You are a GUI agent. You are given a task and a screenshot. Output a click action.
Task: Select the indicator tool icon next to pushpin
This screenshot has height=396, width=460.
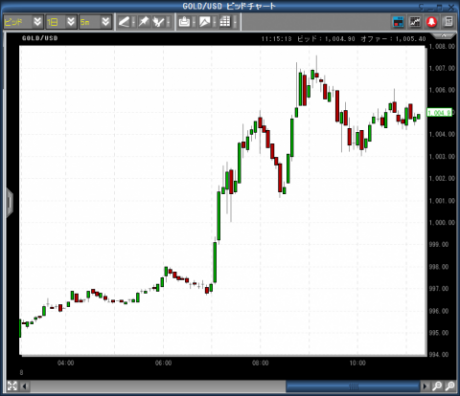[x=158, y=22]
